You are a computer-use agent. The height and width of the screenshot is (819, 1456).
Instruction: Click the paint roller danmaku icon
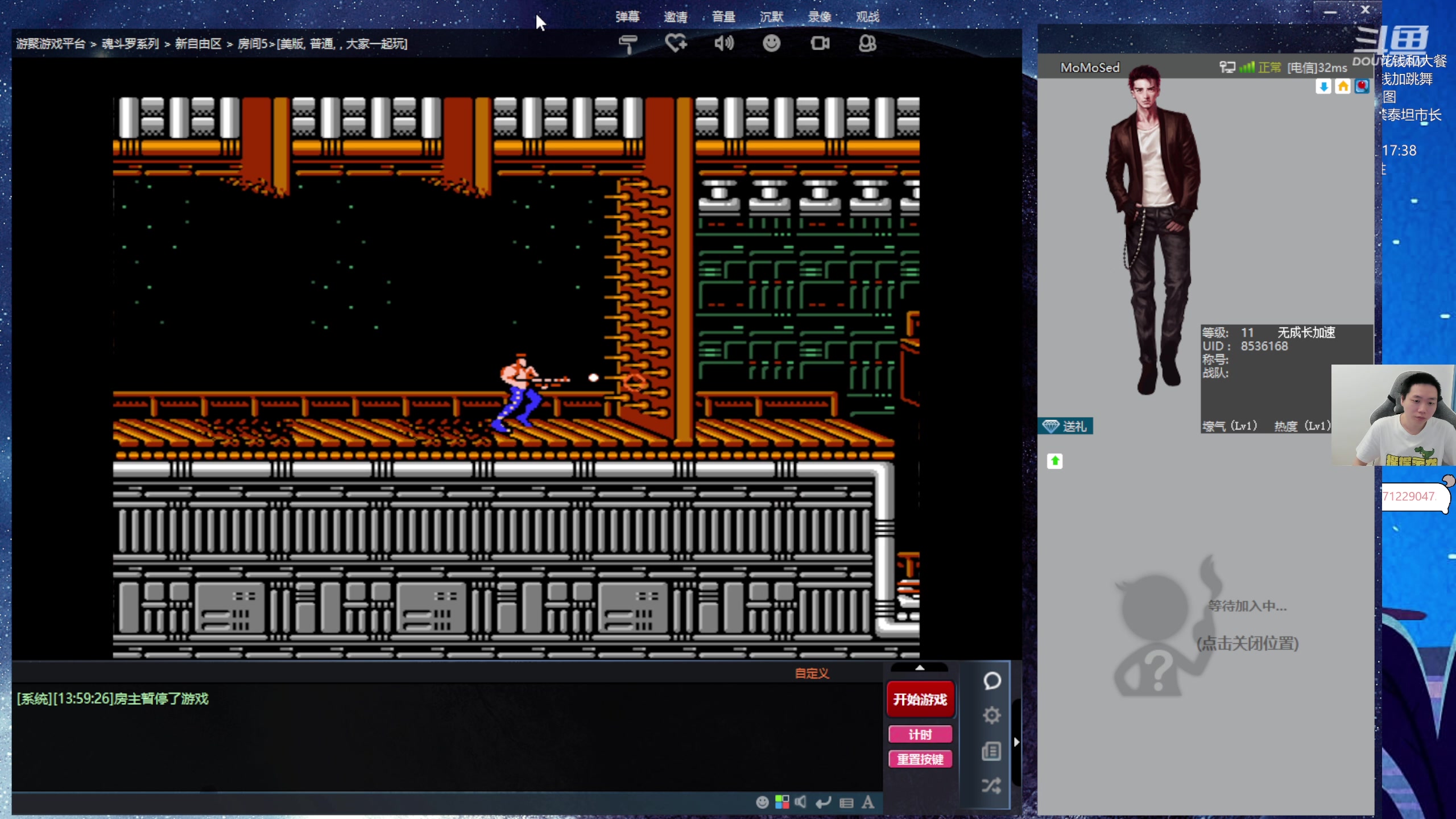(x=628, y=44)
